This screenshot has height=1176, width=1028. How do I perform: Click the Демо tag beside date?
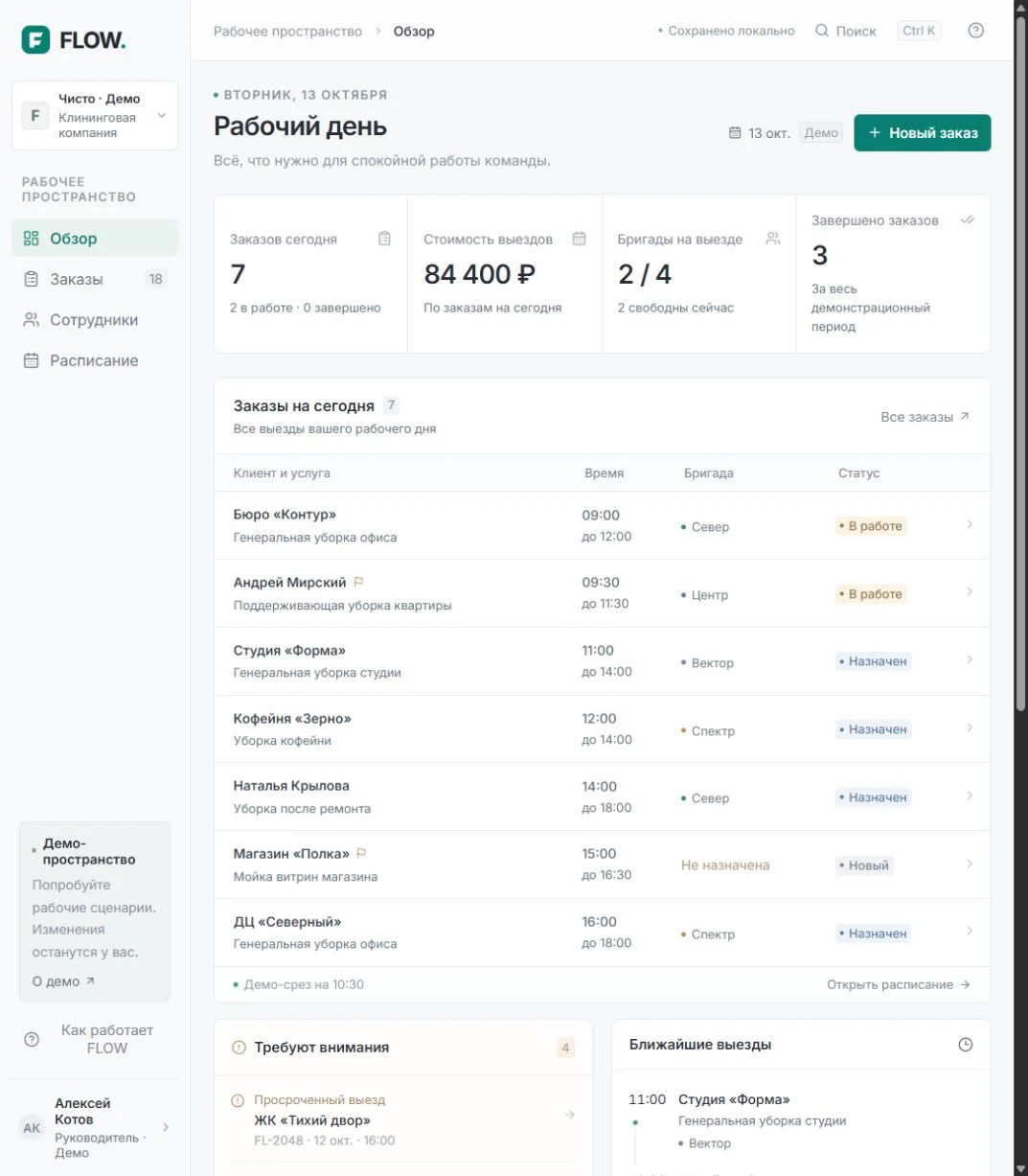click(821, 133)
